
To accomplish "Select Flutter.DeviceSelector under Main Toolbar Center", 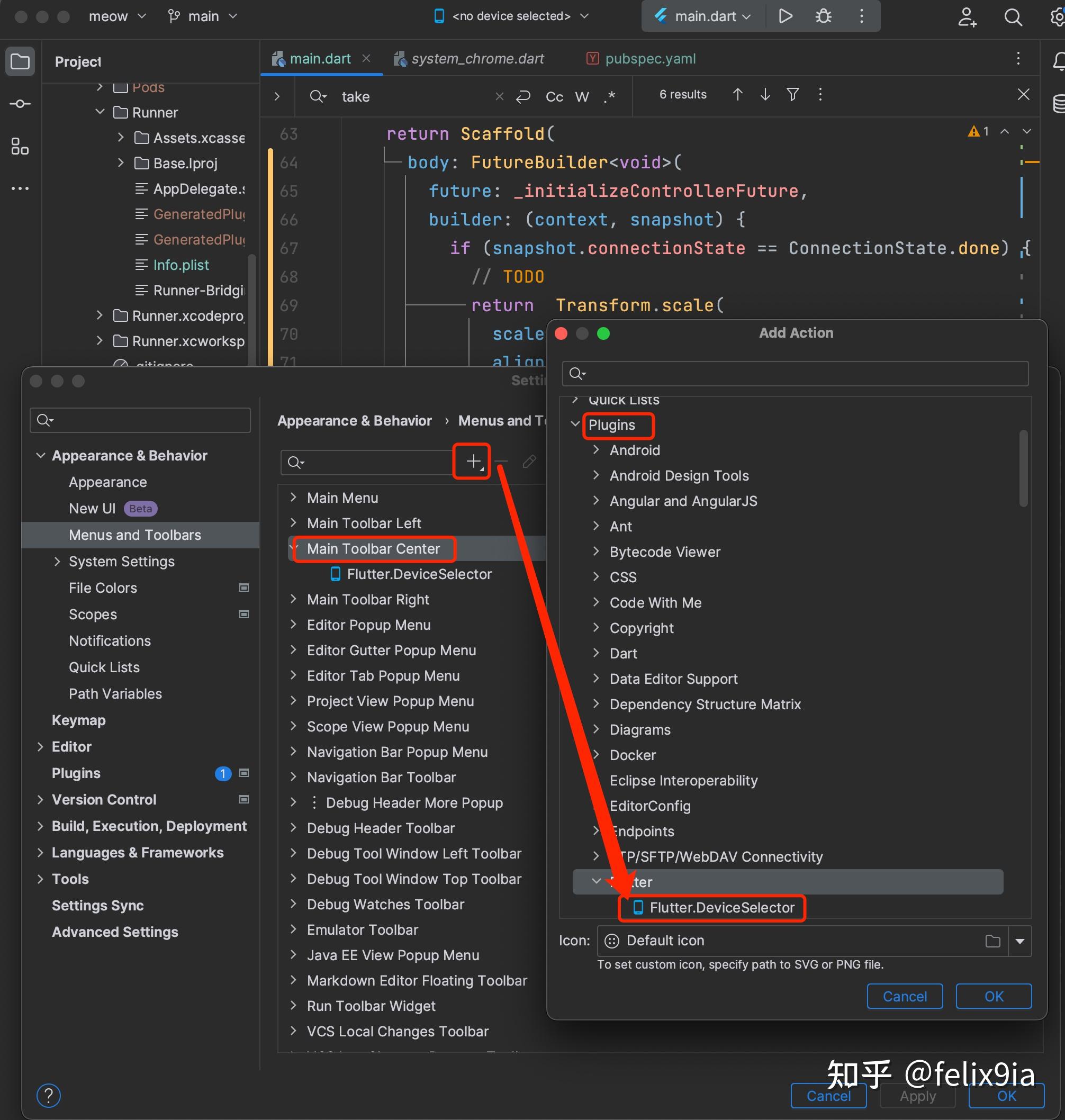I will 419,574.
